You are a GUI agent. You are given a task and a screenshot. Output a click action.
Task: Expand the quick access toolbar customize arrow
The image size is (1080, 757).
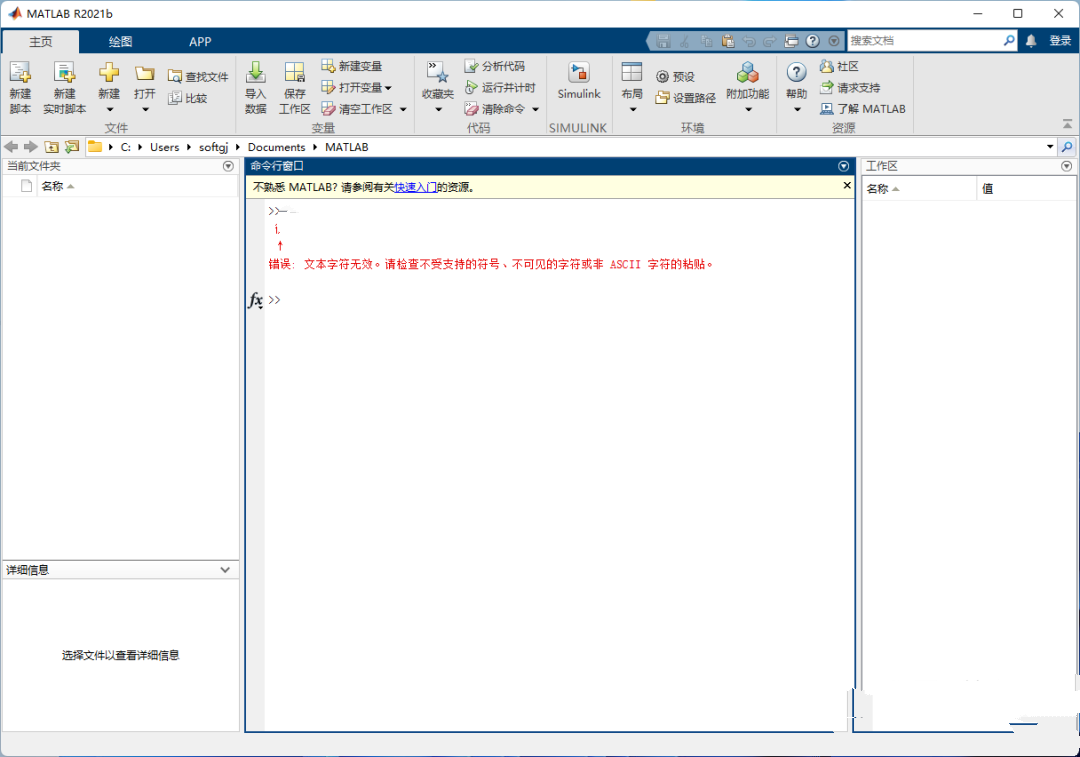tap(834, 41)
